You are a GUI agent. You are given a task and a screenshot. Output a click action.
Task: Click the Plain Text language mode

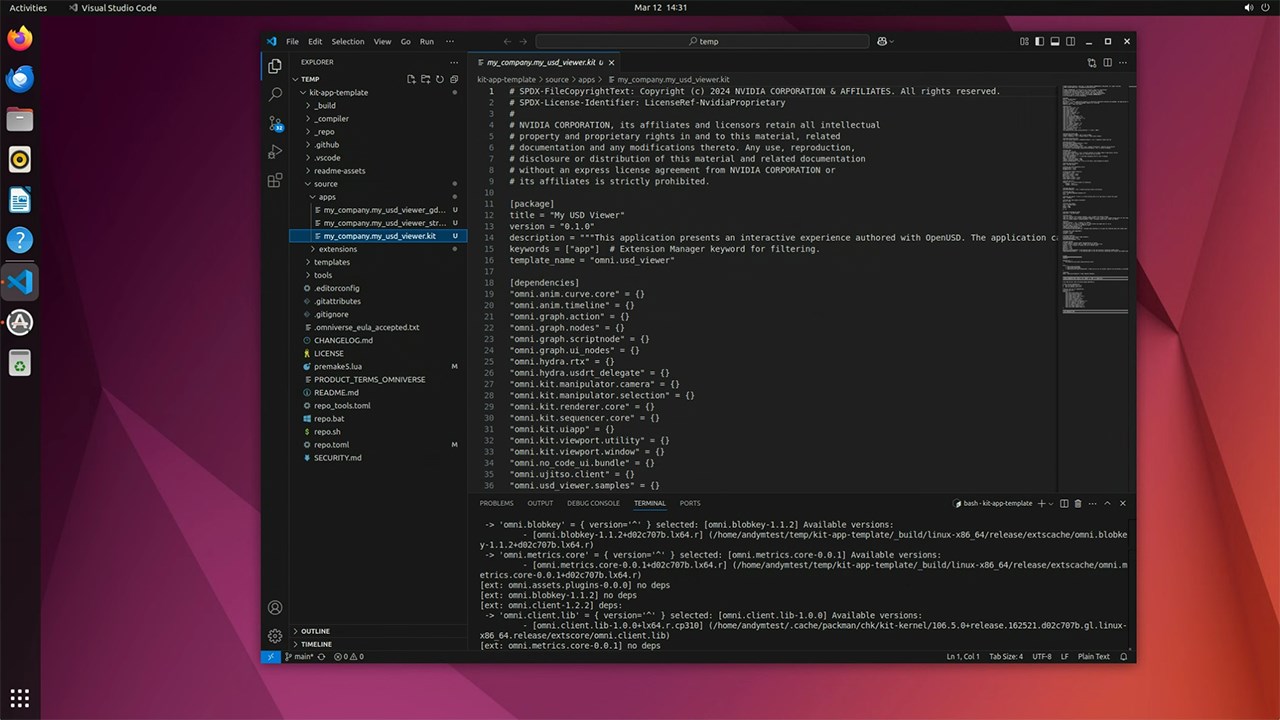click(x=1094, y=657)
